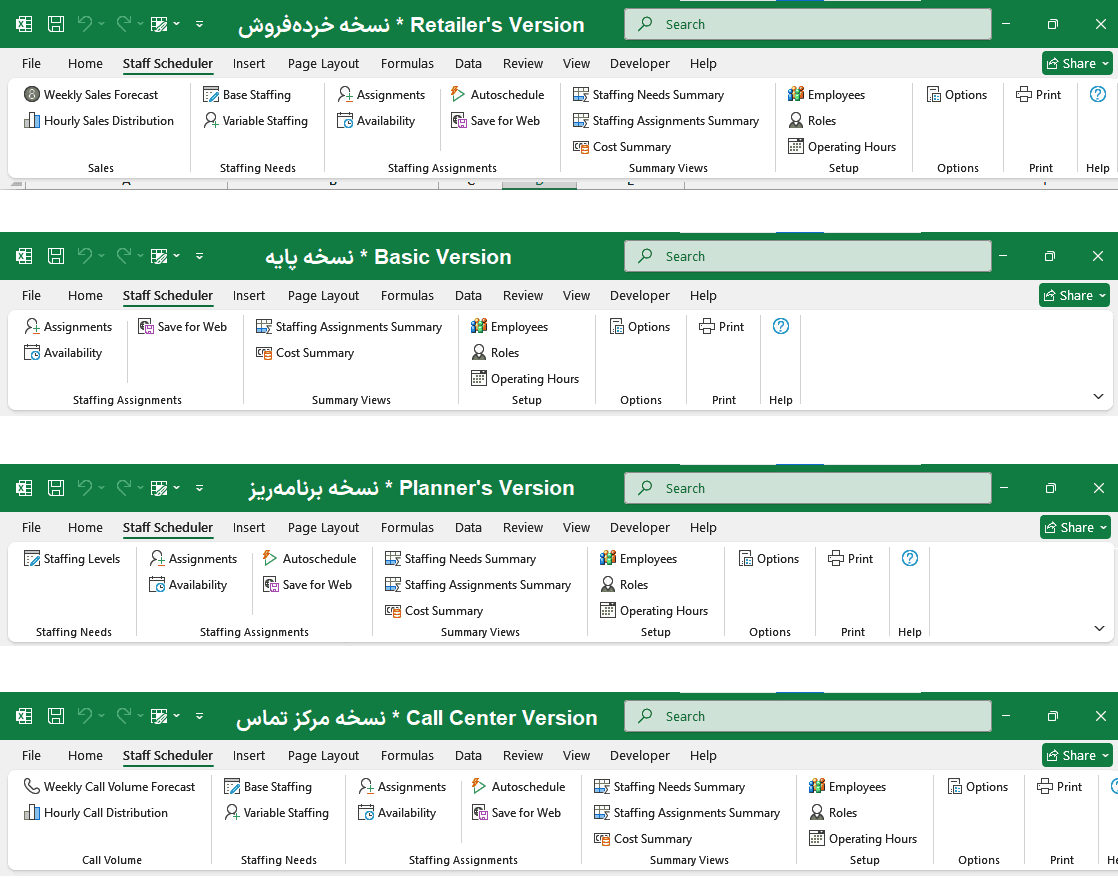This screenshot has width=1118, height=880.
Task: Open Availability in Basic Version ribbon
Action: [x=63, y=353]
